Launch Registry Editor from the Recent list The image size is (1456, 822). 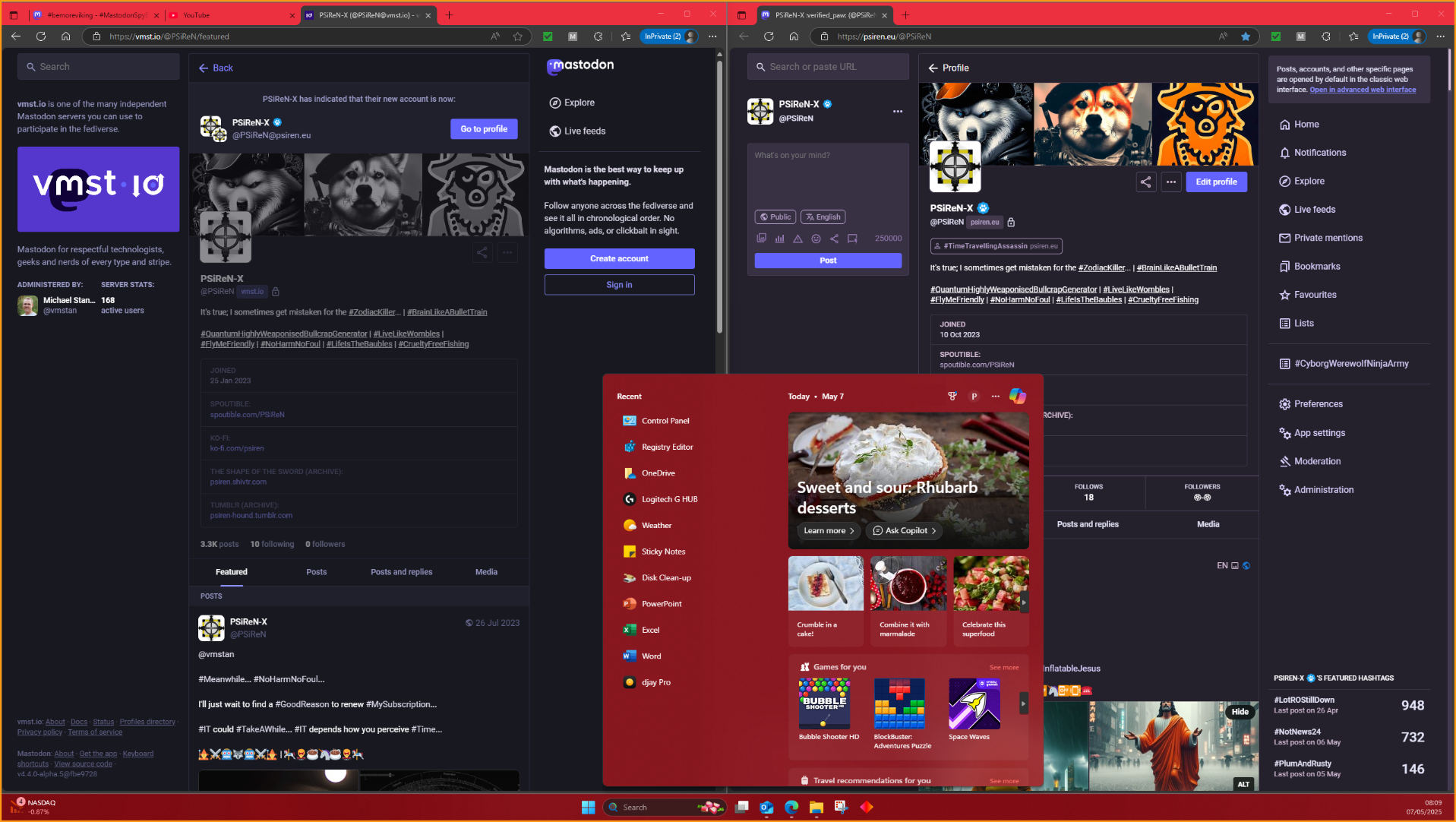click(x=658, y=447)
